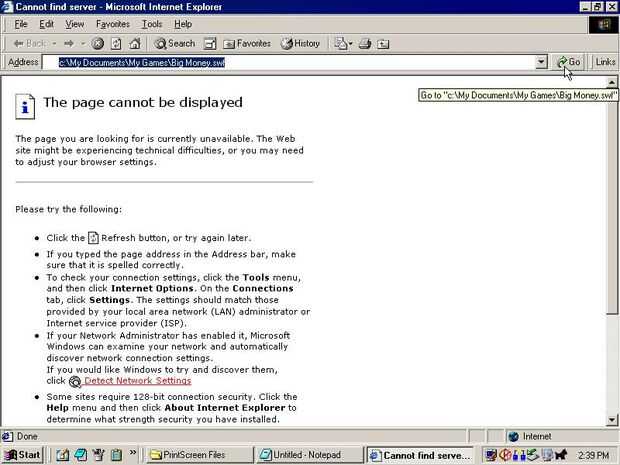Click the Detect Network Settings link
The width and height of the screenshot is (620, 465).
[138, 381]
